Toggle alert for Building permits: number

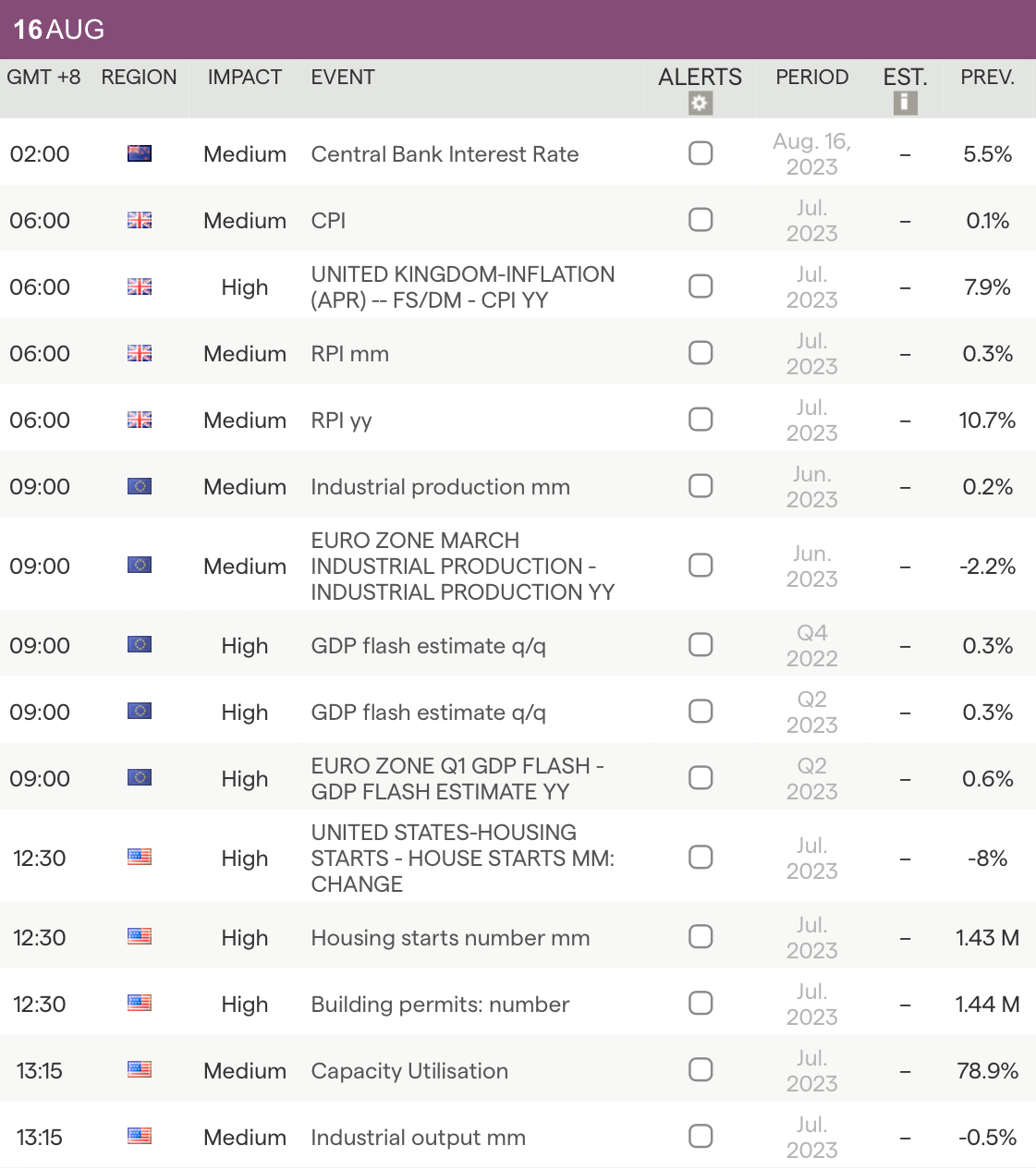click(x=701, y=1004)
